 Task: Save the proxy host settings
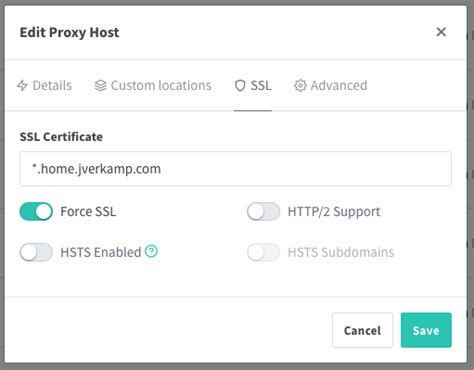426,330
